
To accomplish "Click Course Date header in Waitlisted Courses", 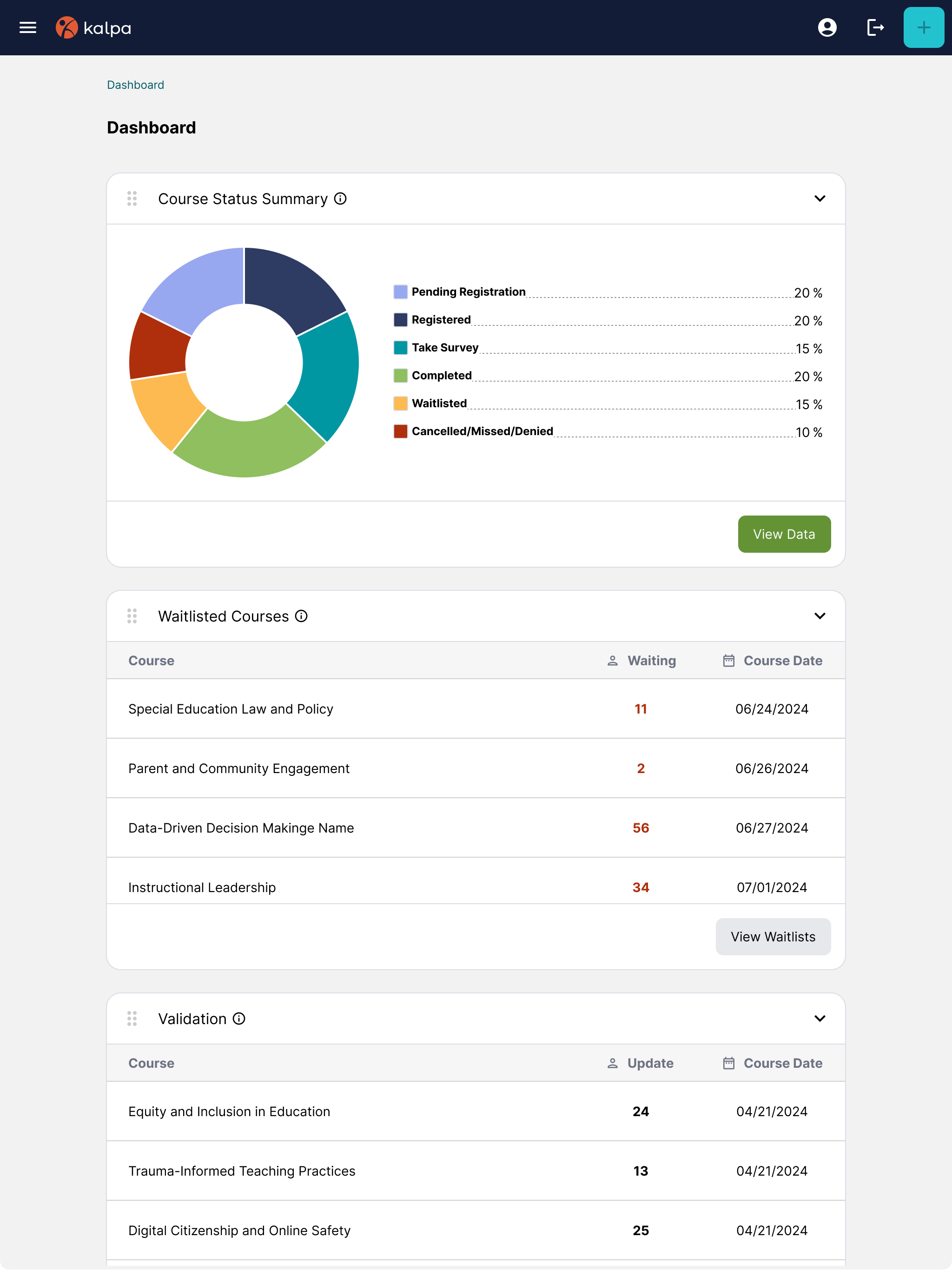I will [783, 661].
